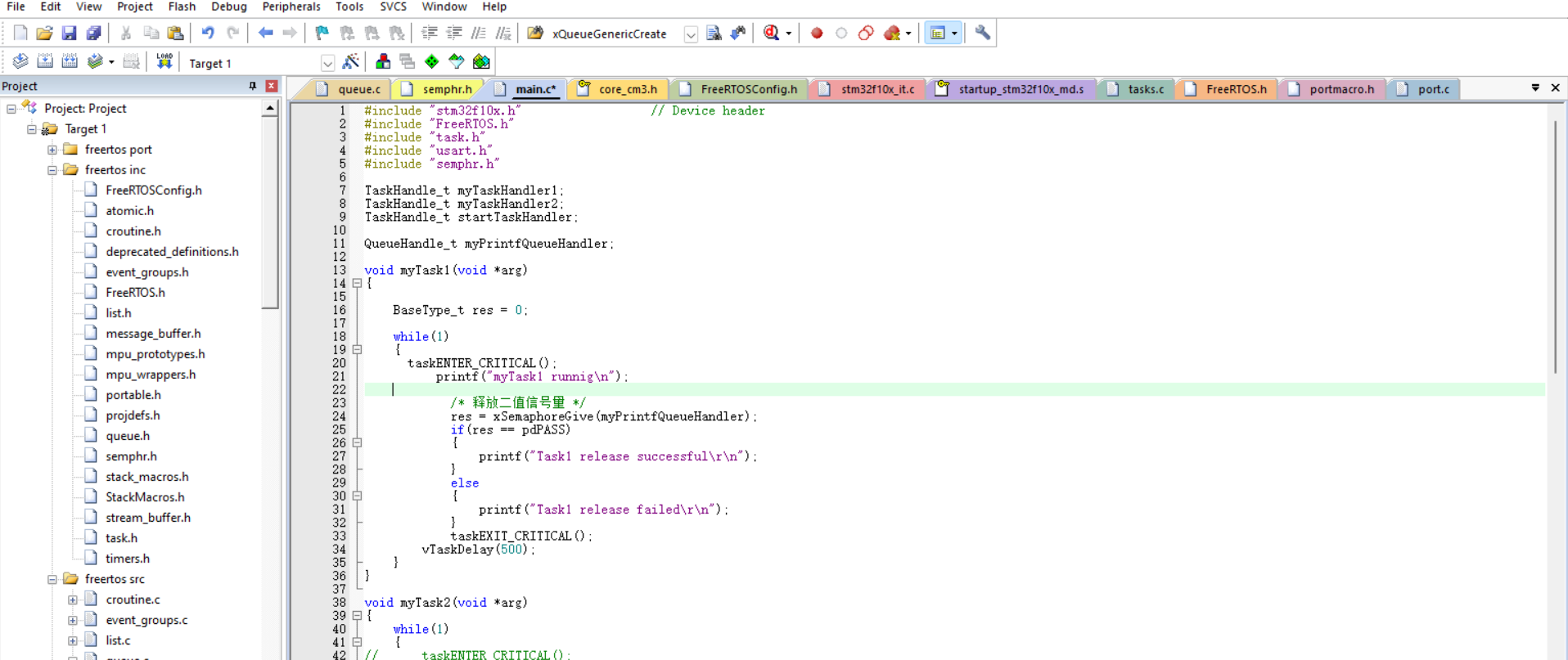This screenshot has height=660, width=1568.
Task: Select timers.h in project tree
Action: [x=128, y=559]
